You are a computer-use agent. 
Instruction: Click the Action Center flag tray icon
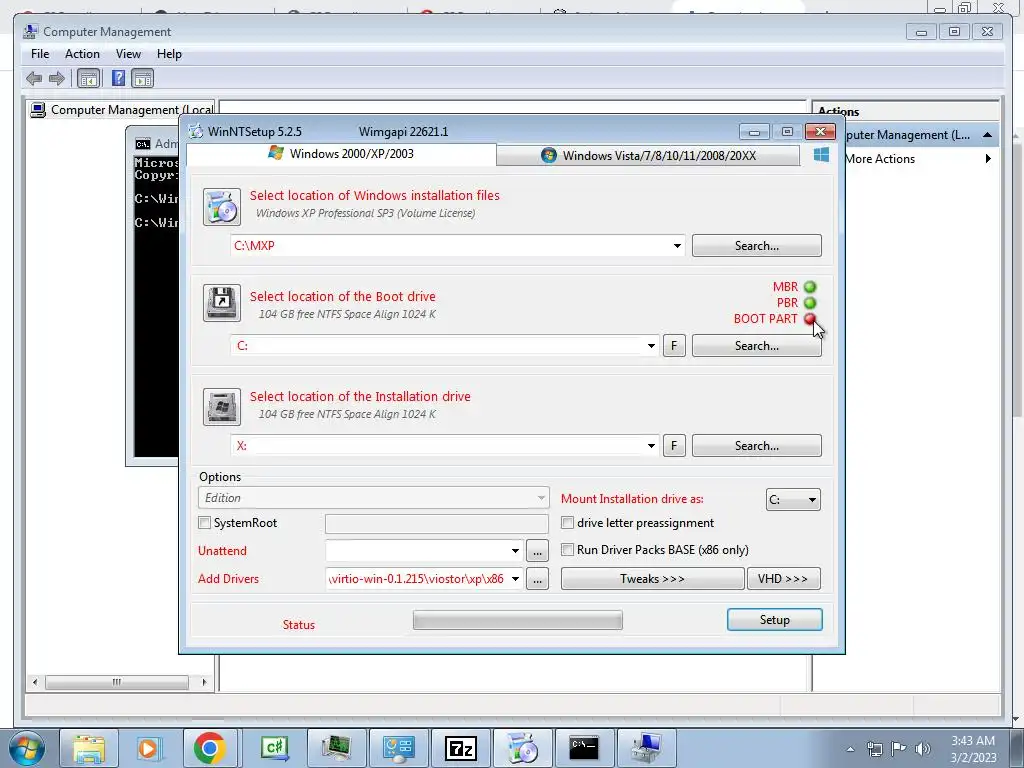coord(899,749)
